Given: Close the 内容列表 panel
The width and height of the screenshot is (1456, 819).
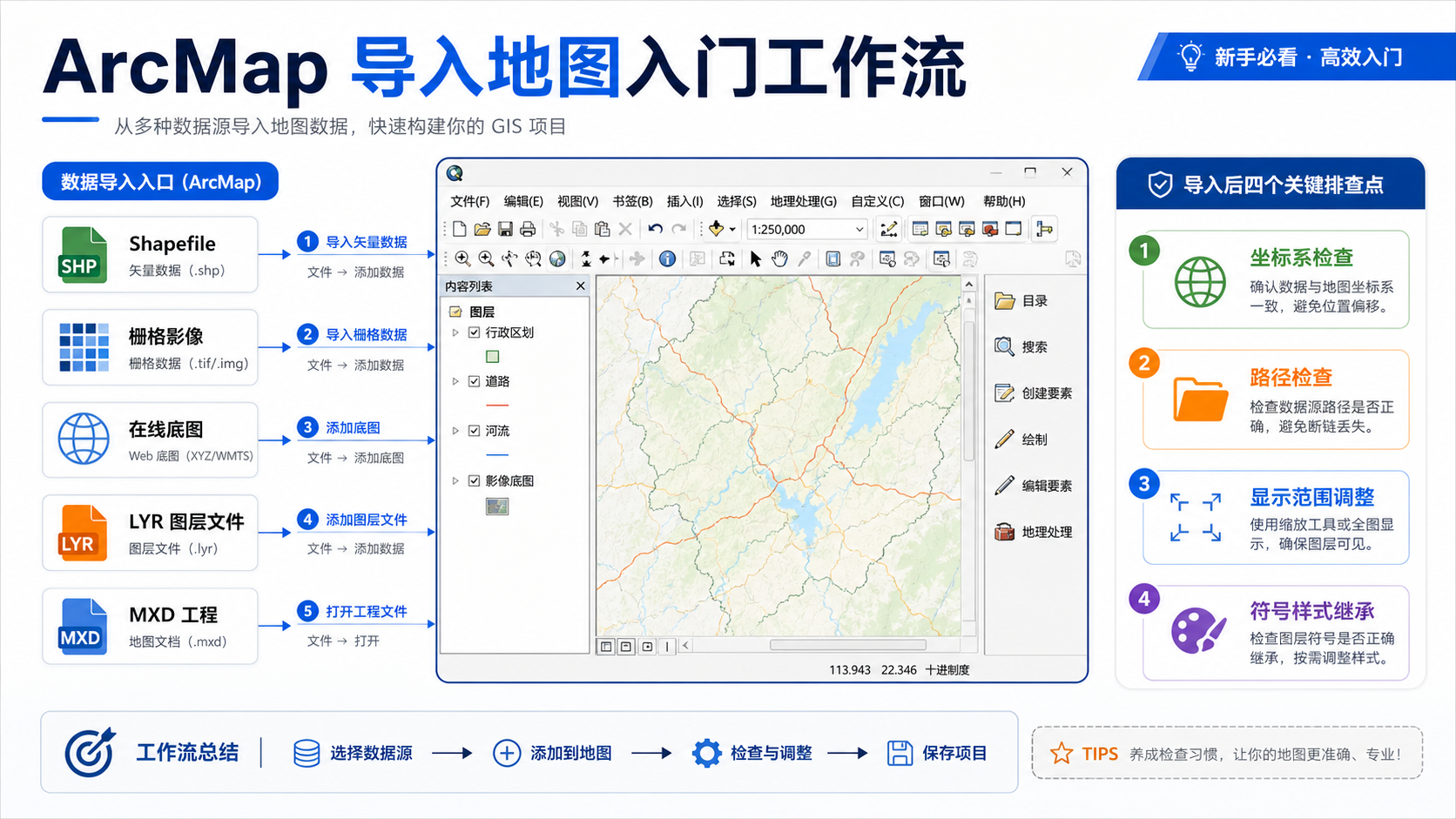Looking at the screenshot, I should coord(581,285).
